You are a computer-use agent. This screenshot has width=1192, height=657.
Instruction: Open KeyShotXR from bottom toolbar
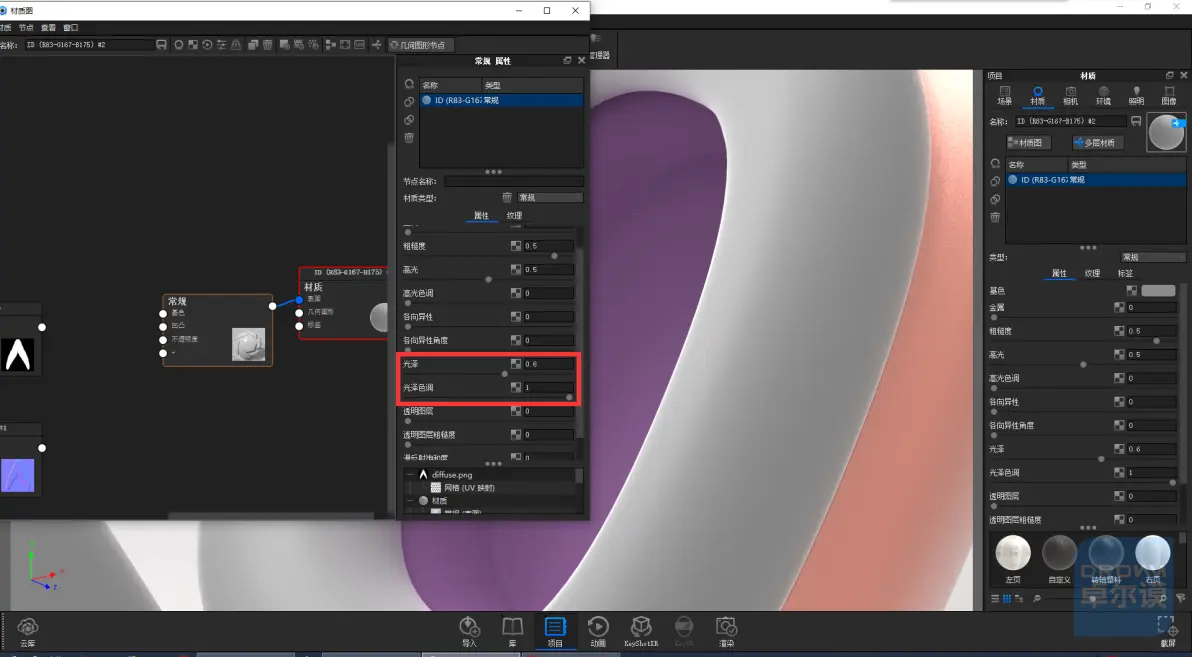click(x=641, y=632)
